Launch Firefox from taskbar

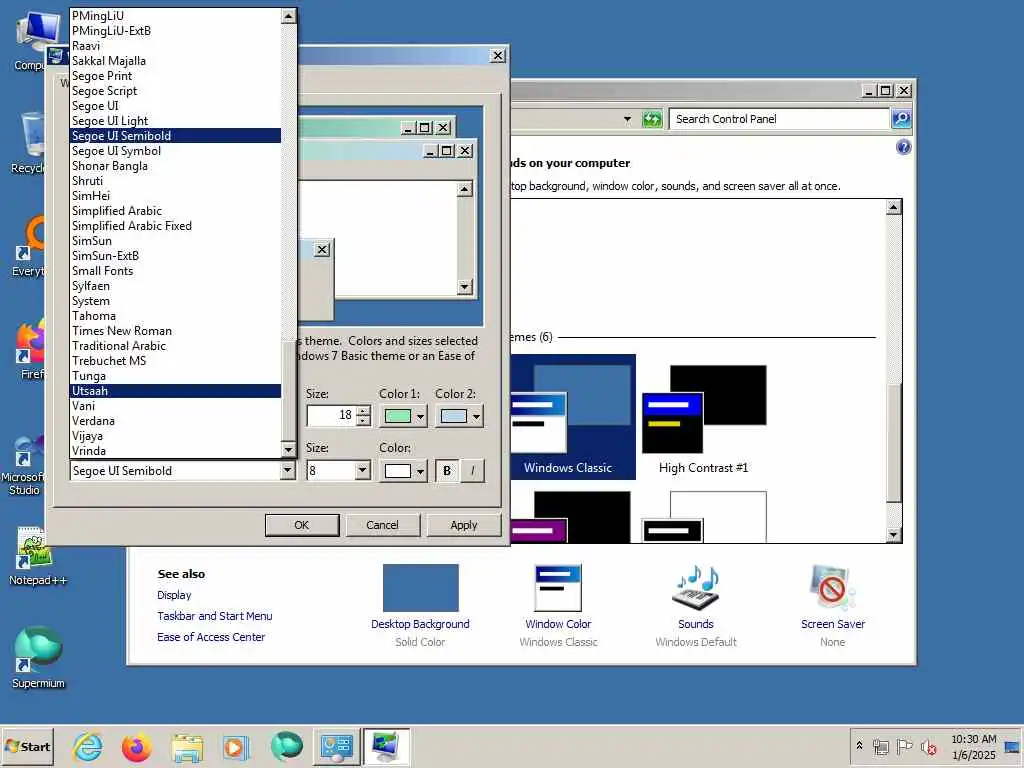(x=136, y=746)
